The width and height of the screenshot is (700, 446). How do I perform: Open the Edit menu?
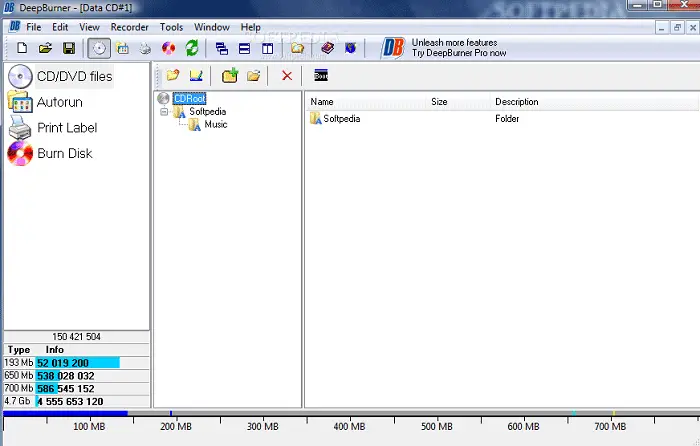point(60,27)
